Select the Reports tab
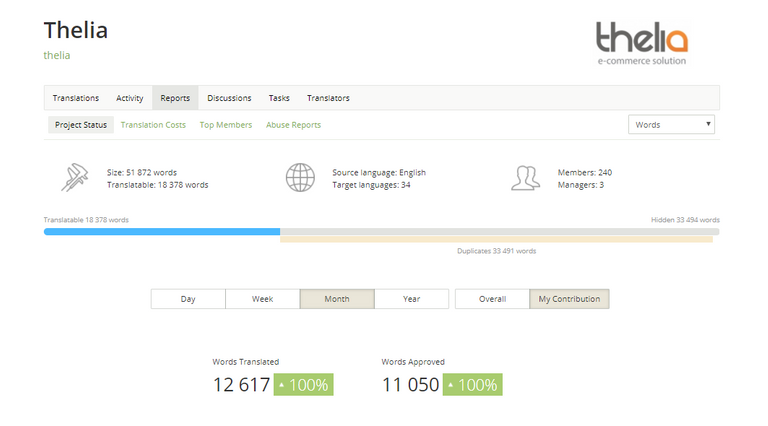 [175, 98]
